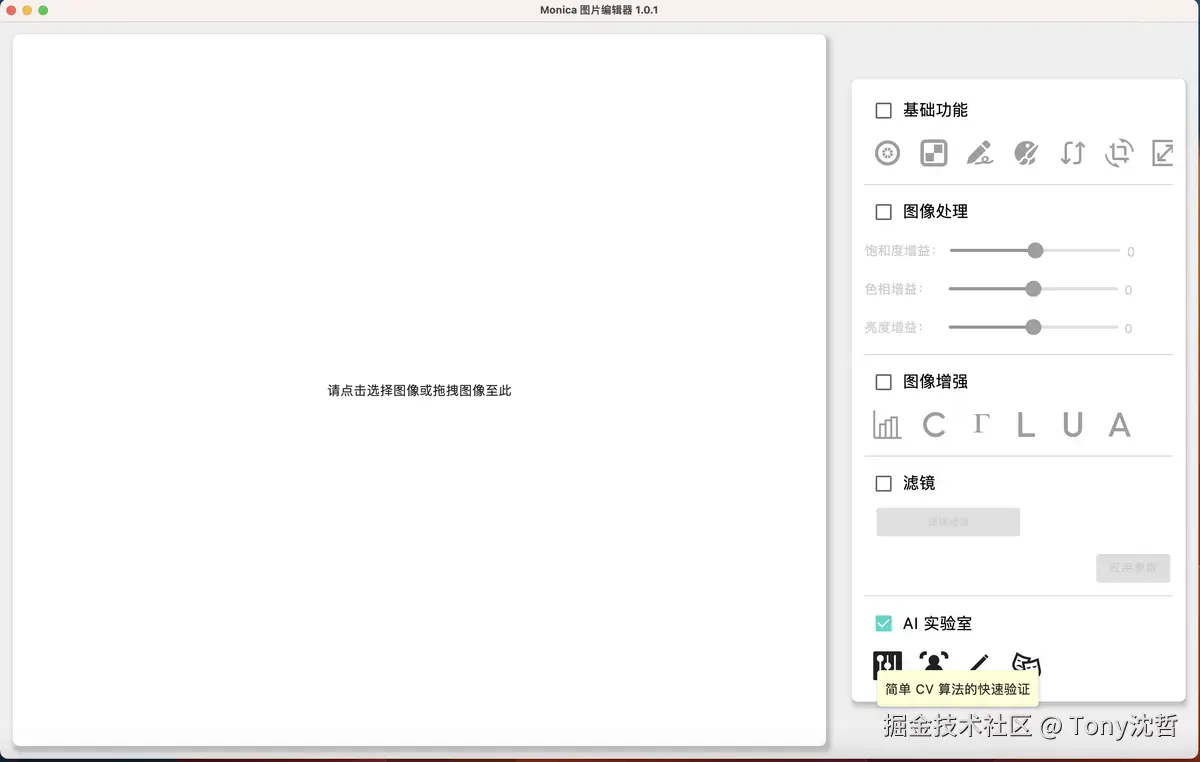Select the color wheel tool in 基础功能

pos(887,153)
